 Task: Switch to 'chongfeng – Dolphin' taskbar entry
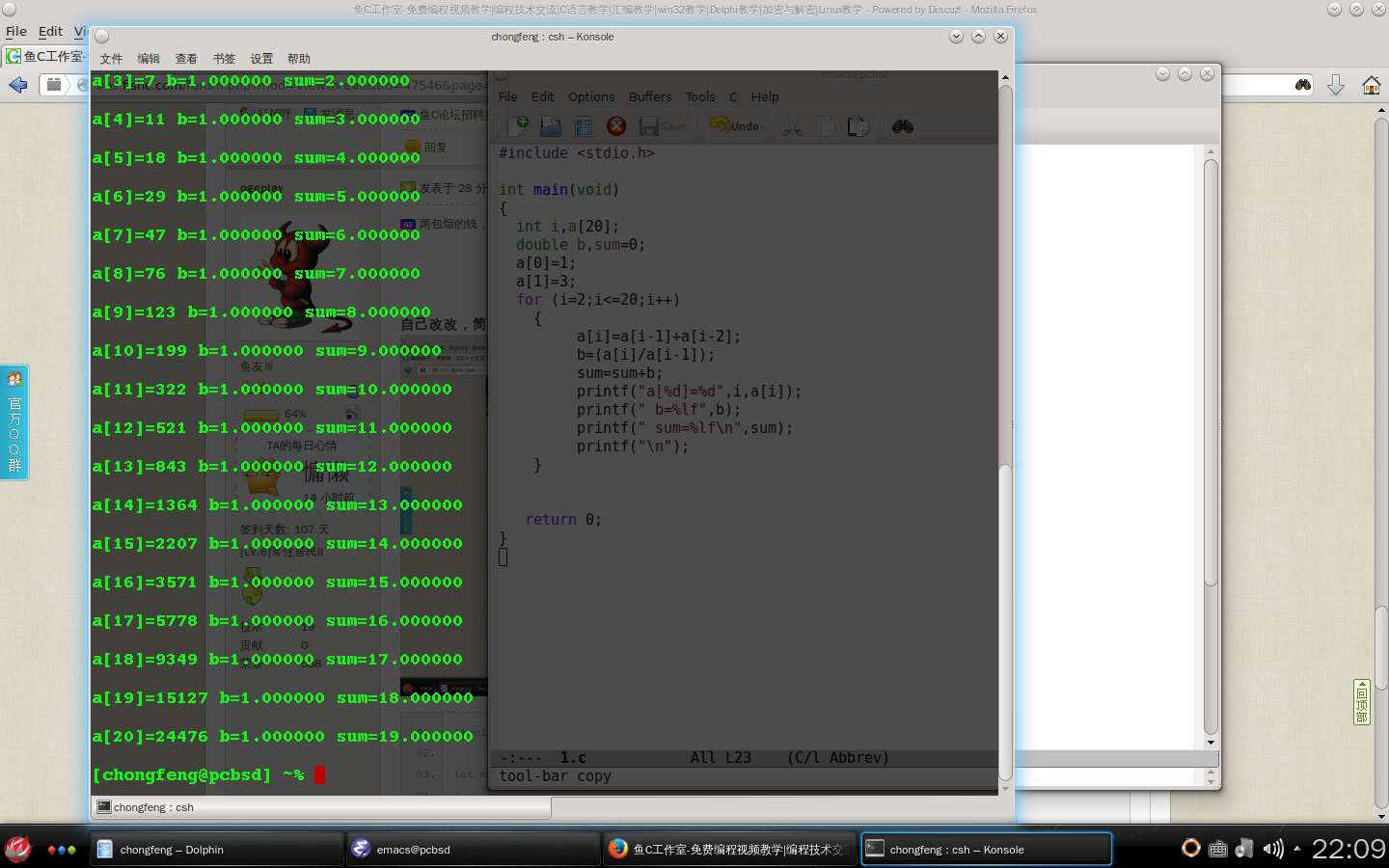218,850
